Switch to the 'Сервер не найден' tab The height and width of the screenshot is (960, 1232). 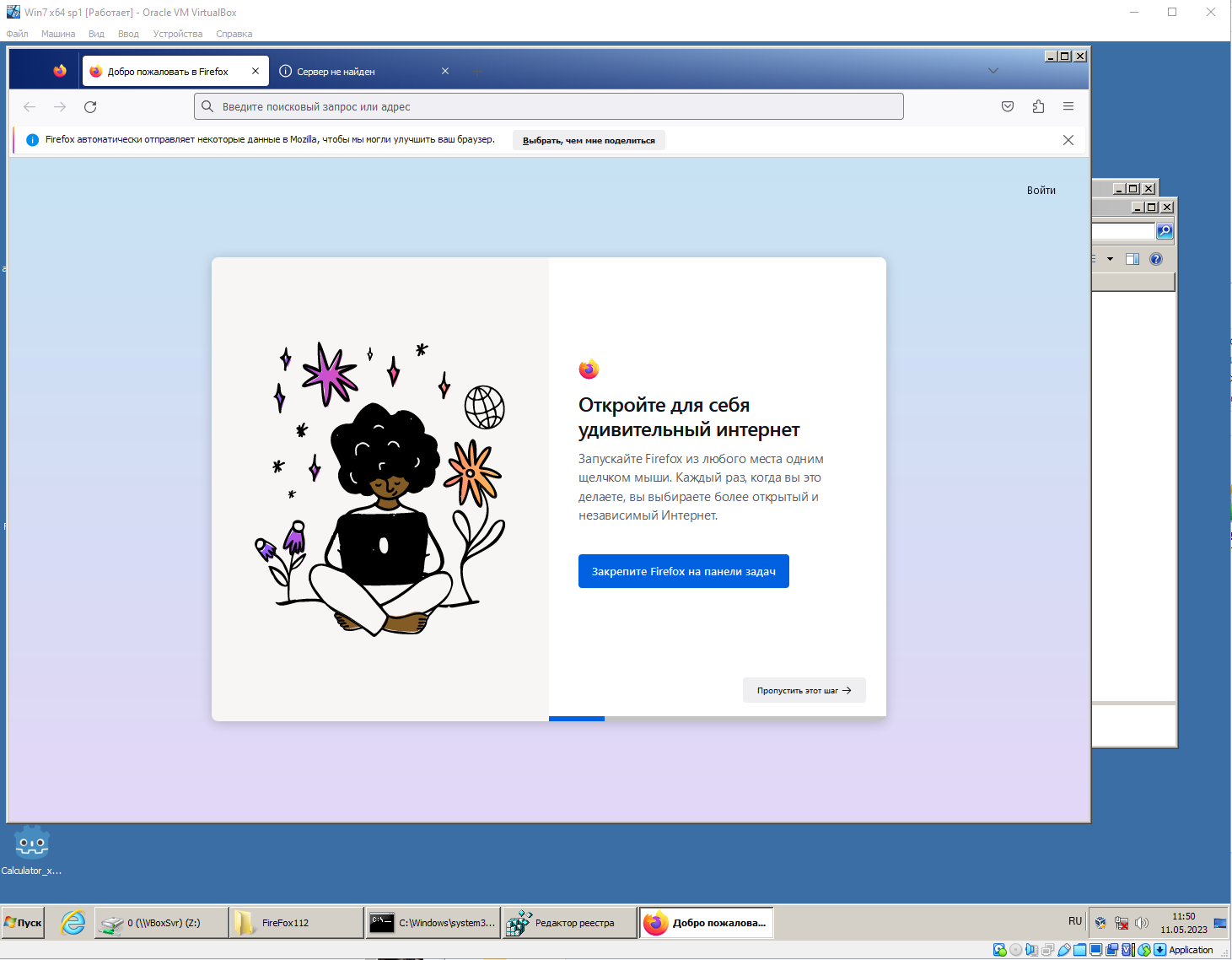(x=364, y=71)
